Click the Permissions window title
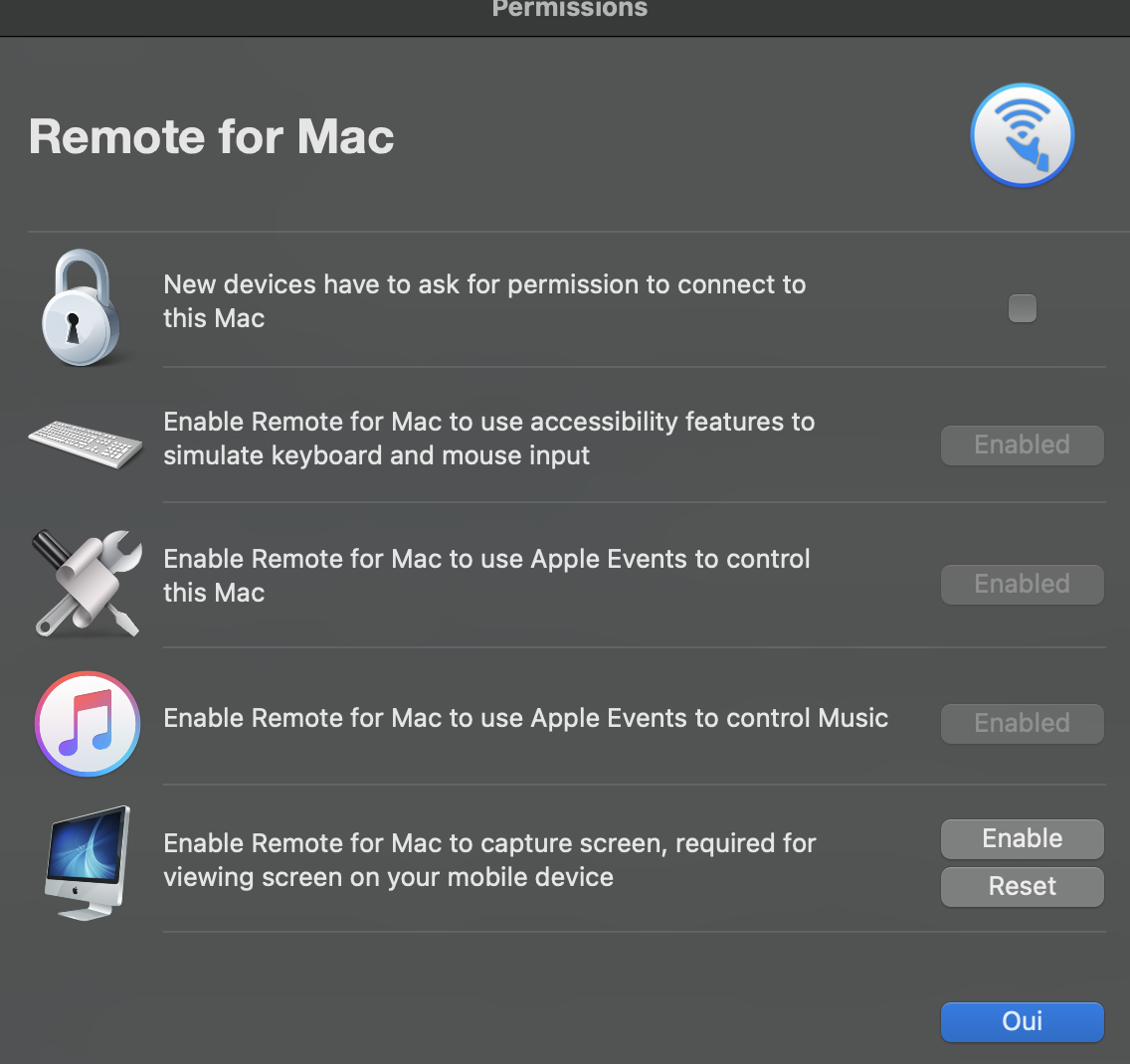This screenshot has height=1064, width=1130. tap(569, 9)
